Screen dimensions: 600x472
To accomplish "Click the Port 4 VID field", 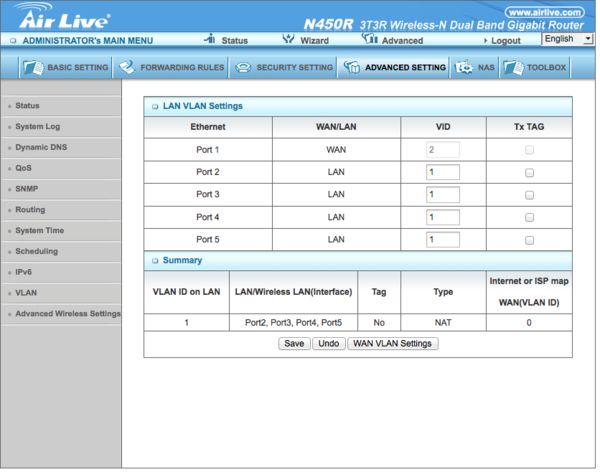I will [x=443, y=217].
